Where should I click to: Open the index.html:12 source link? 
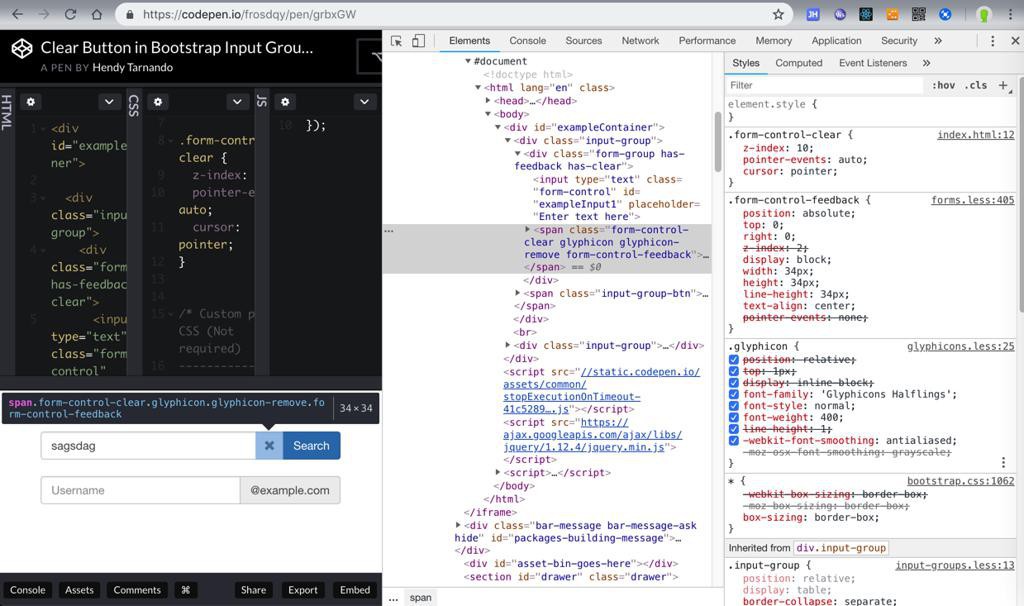coord(976,135)
